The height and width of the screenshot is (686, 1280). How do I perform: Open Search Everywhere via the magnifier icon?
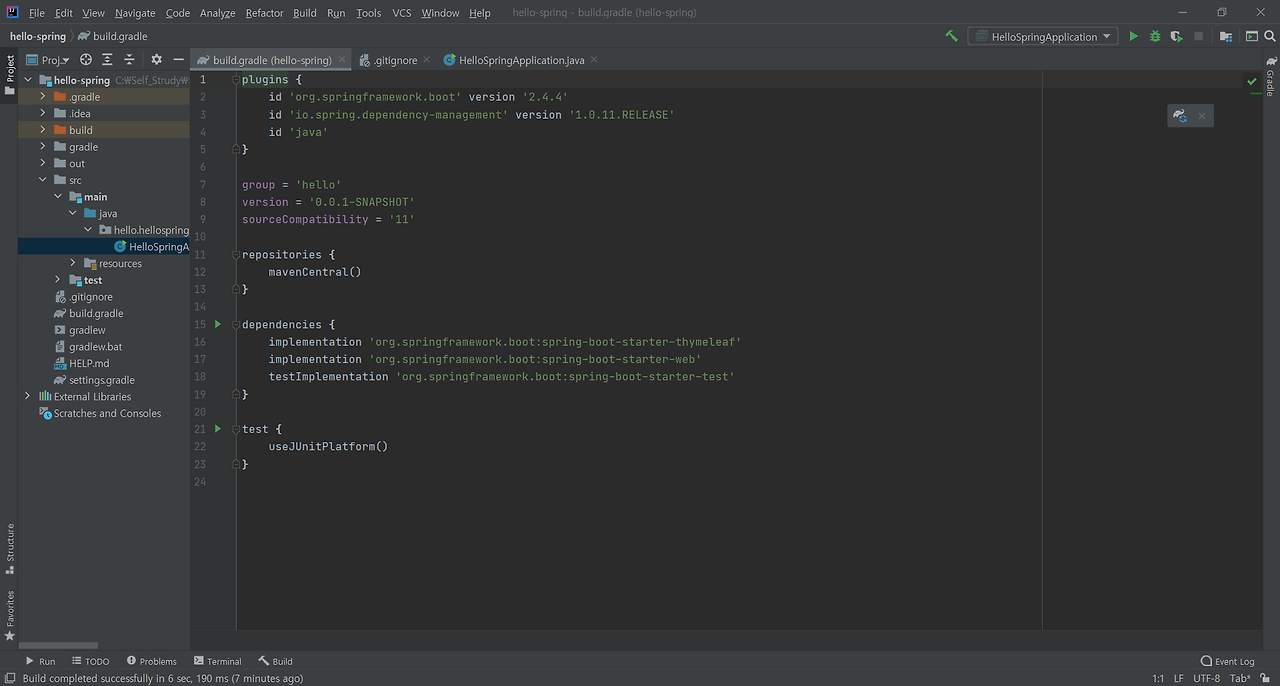click(x=1270, y=36)
